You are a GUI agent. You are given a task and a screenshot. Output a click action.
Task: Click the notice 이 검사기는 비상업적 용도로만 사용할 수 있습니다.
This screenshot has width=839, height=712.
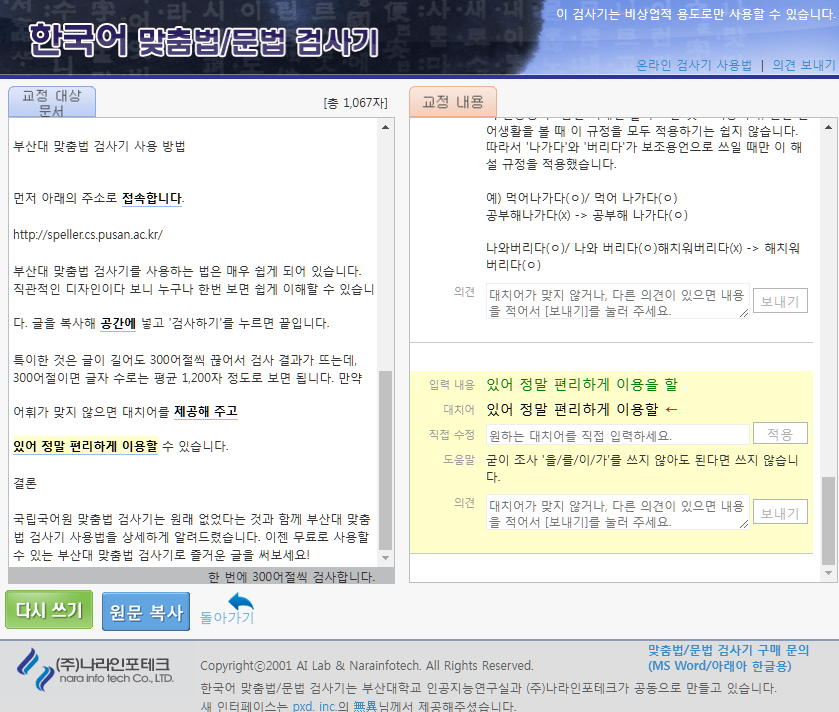click(x=696, y=14)
